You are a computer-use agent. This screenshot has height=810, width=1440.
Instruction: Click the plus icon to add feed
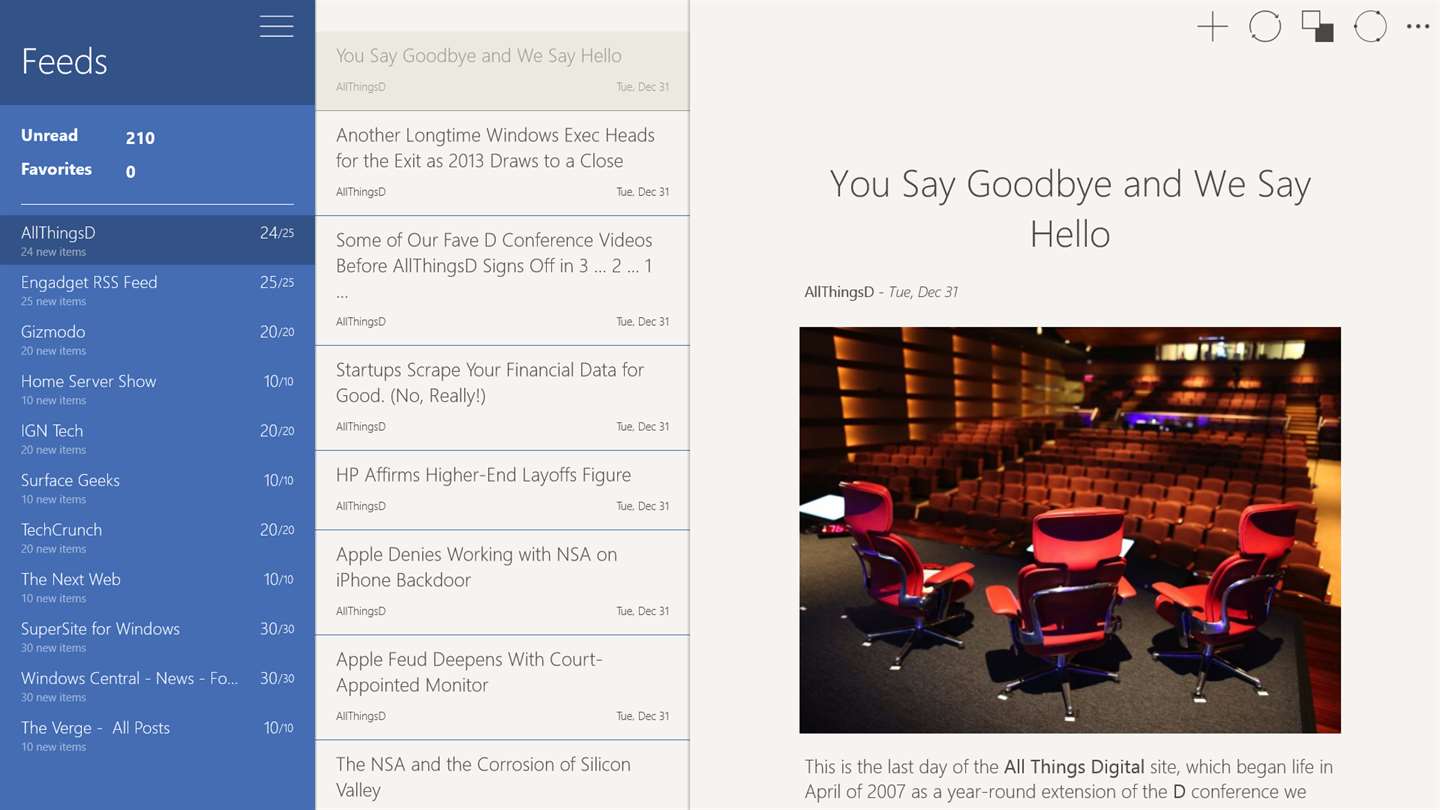tap(1212, 27)
